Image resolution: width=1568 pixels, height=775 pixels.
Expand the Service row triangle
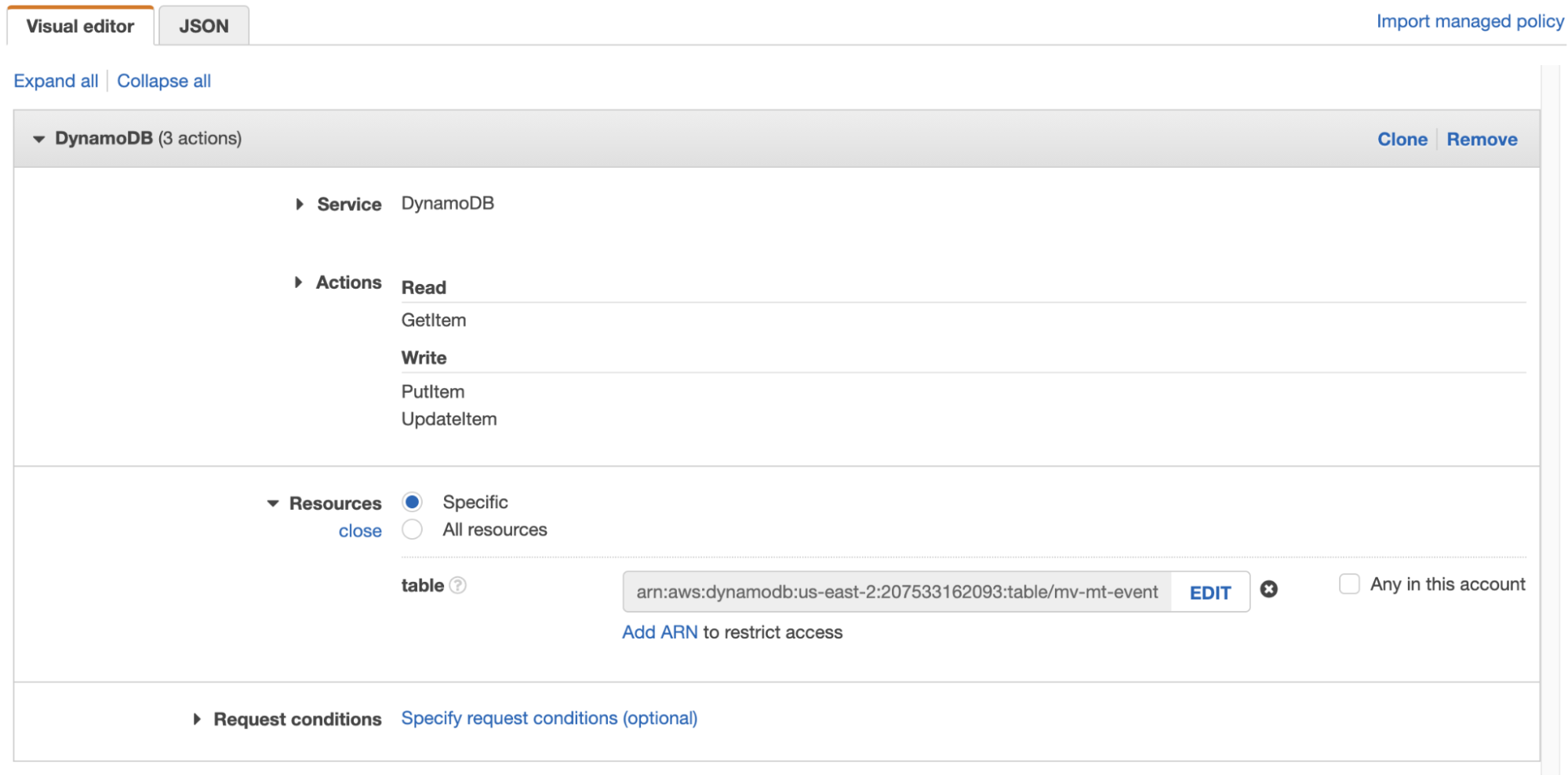point(299,204)
